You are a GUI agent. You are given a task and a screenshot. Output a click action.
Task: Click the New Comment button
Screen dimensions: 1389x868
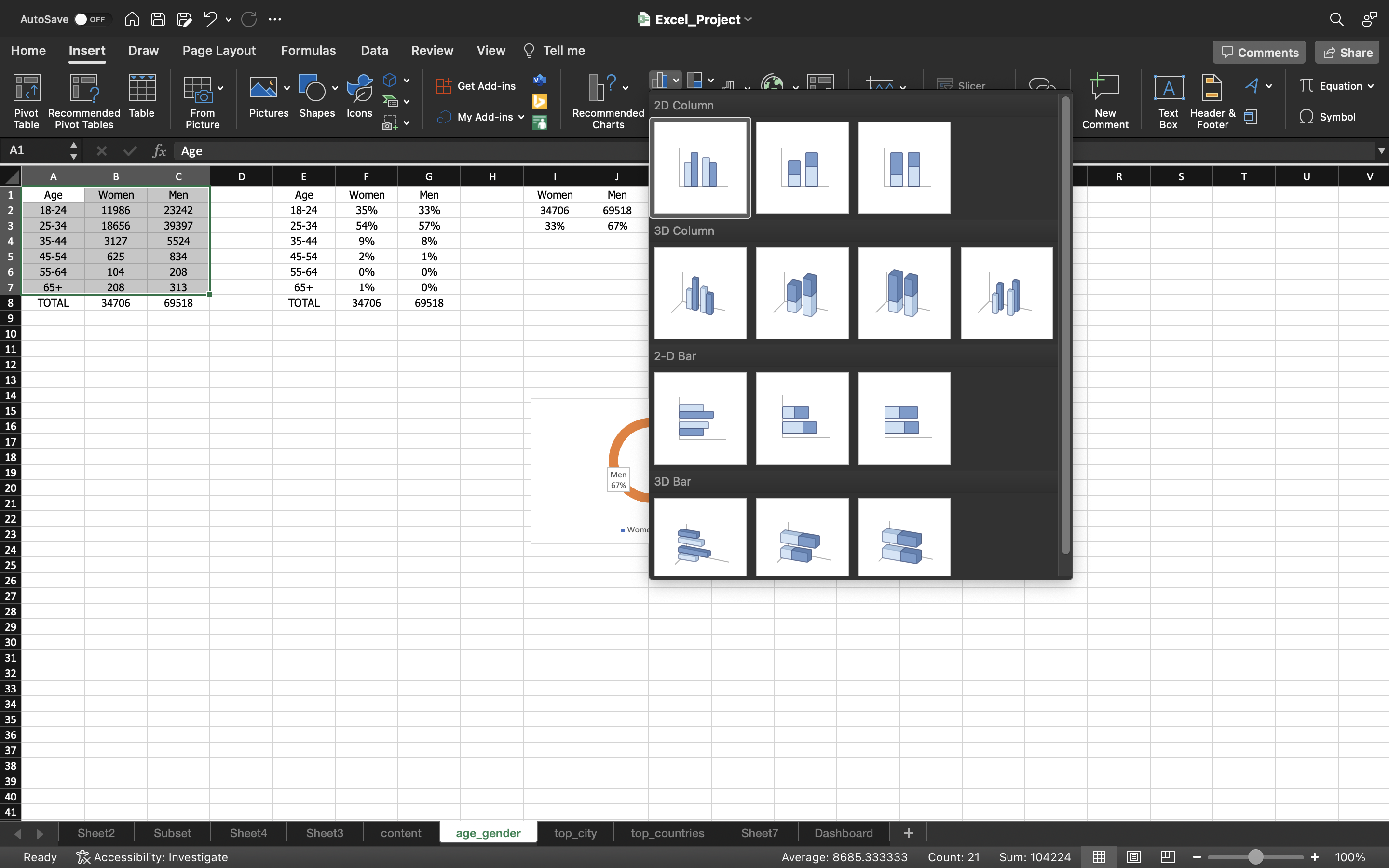coord(1104,100)
